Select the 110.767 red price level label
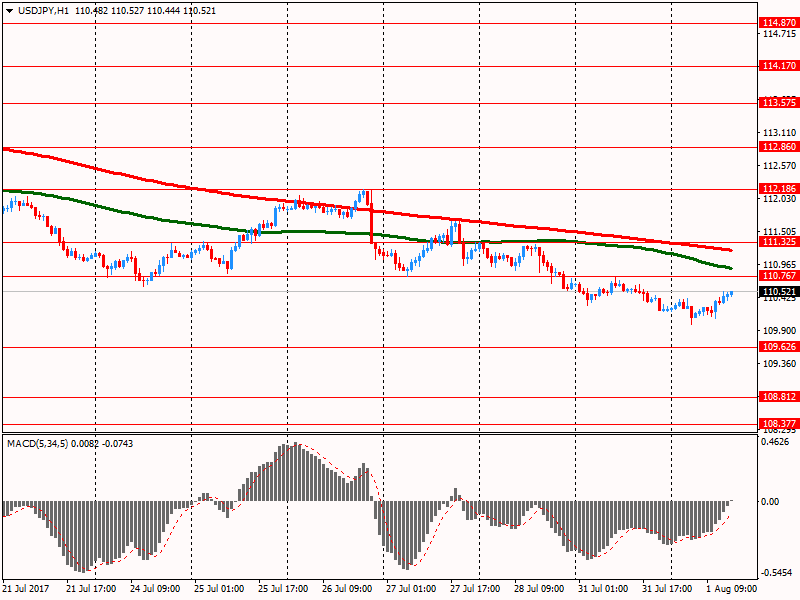 click(x=779, y=276)
